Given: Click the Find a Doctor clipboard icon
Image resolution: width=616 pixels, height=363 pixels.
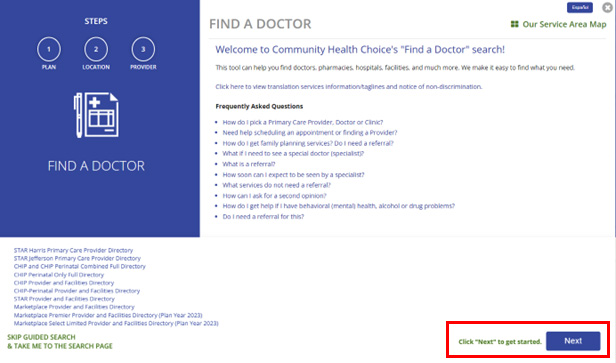Looking at the screenshot, I should (x=96, y=115).
